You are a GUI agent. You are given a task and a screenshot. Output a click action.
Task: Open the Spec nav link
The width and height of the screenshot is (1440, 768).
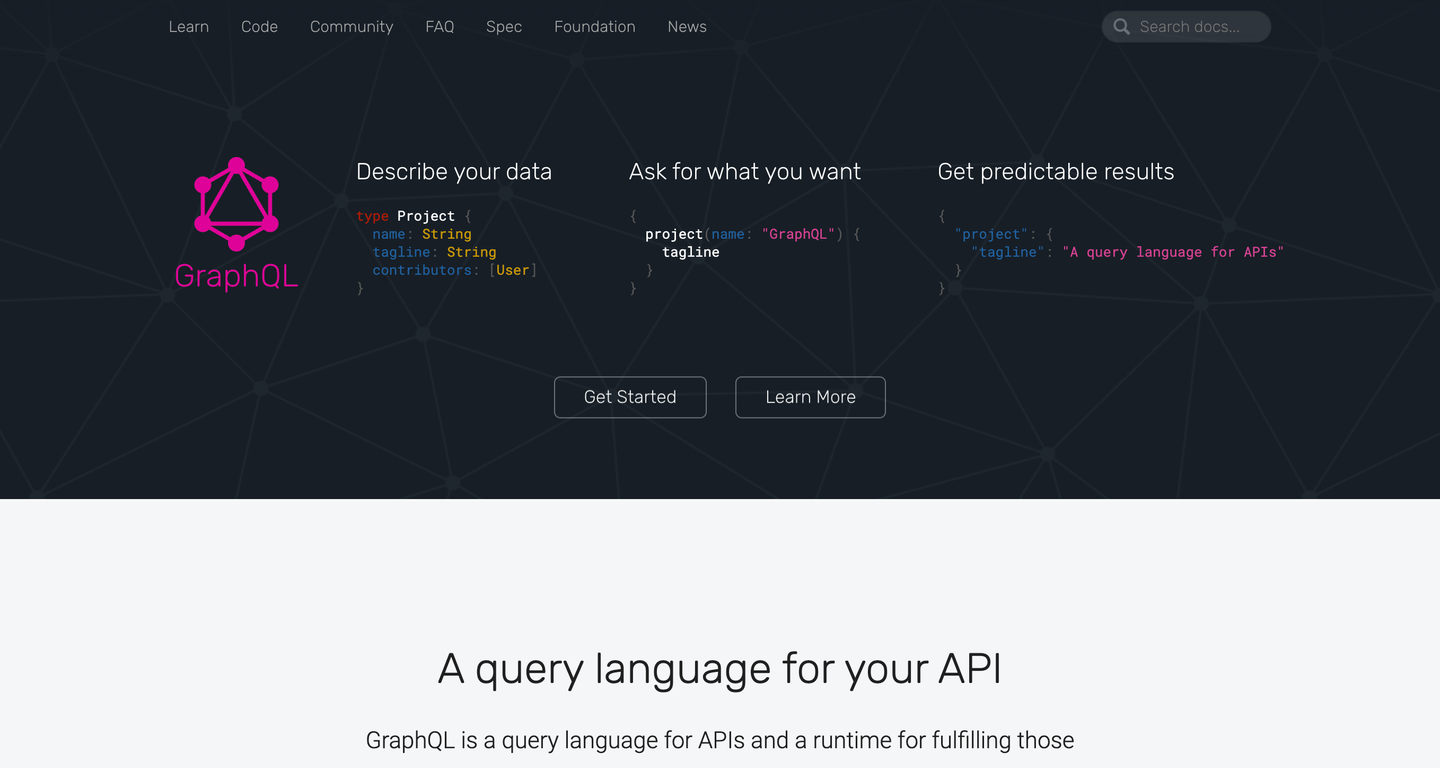pos(504,27)
